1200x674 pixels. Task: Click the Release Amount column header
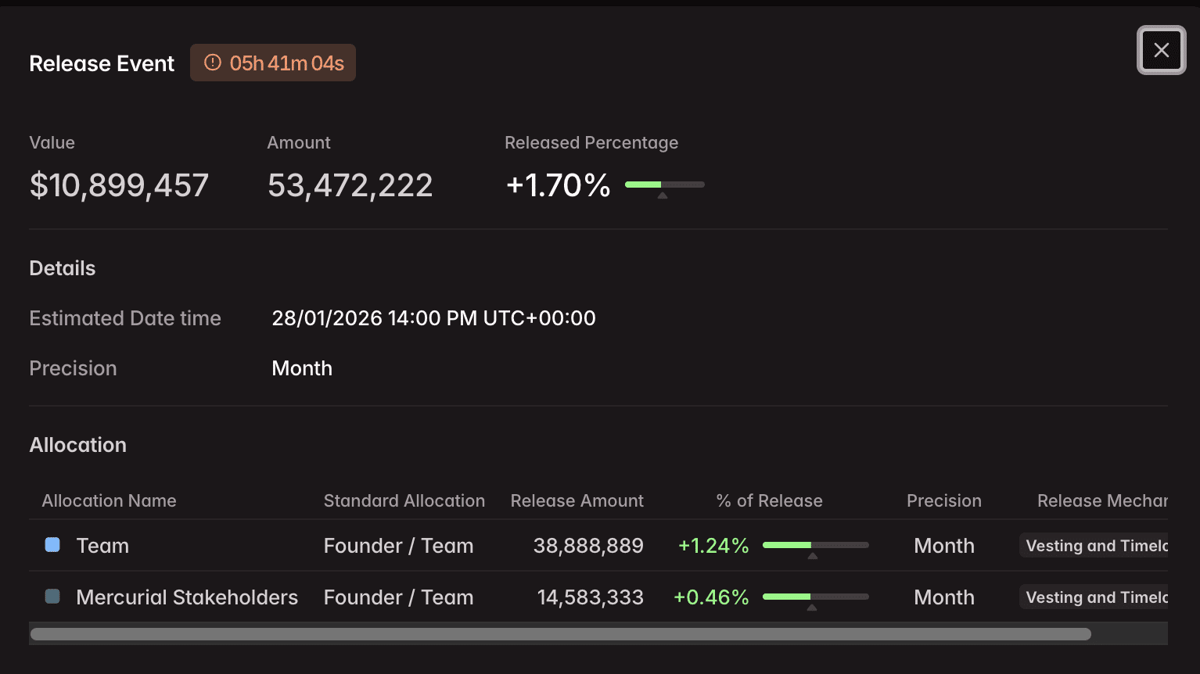point(577,501)
